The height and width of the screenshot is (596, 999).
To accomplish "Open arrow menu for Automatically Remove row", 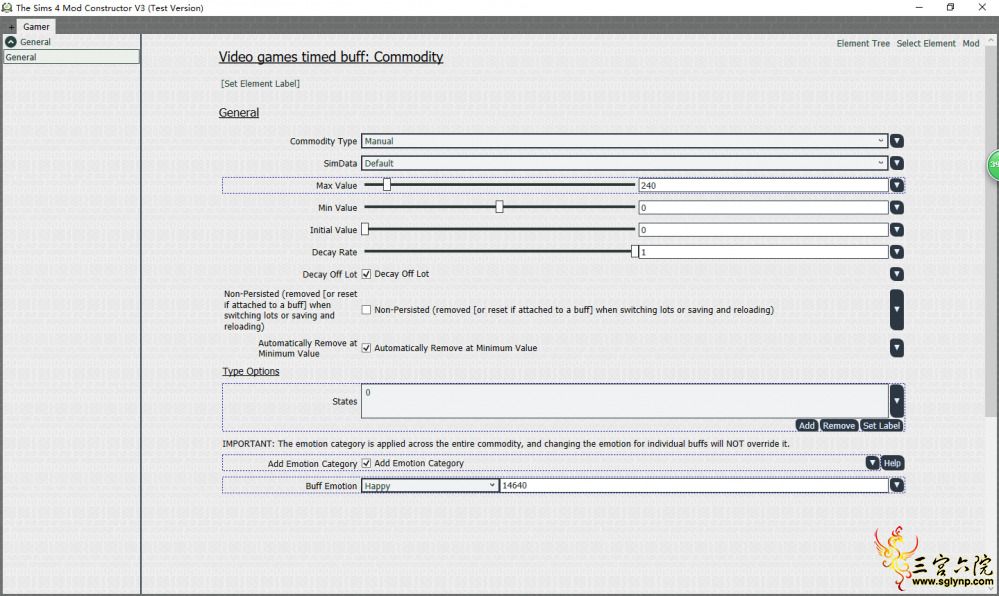I will (896, 348).
